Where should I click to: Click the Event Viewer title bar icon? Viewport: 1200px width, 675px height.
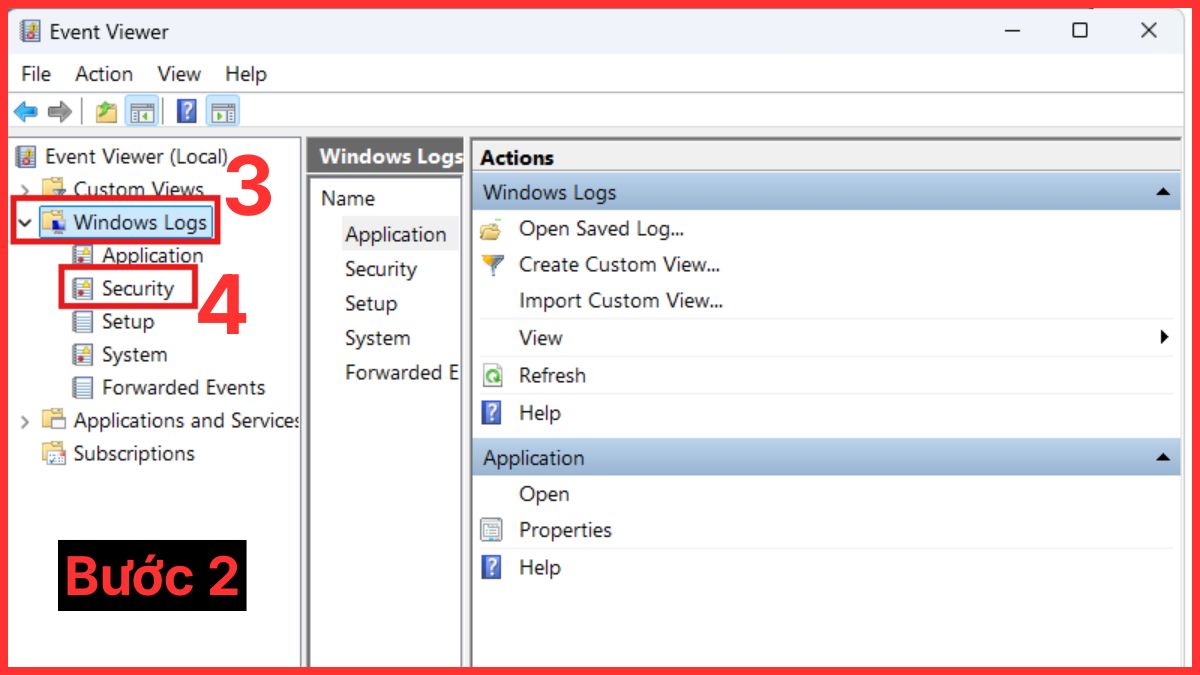pos(30,31)
